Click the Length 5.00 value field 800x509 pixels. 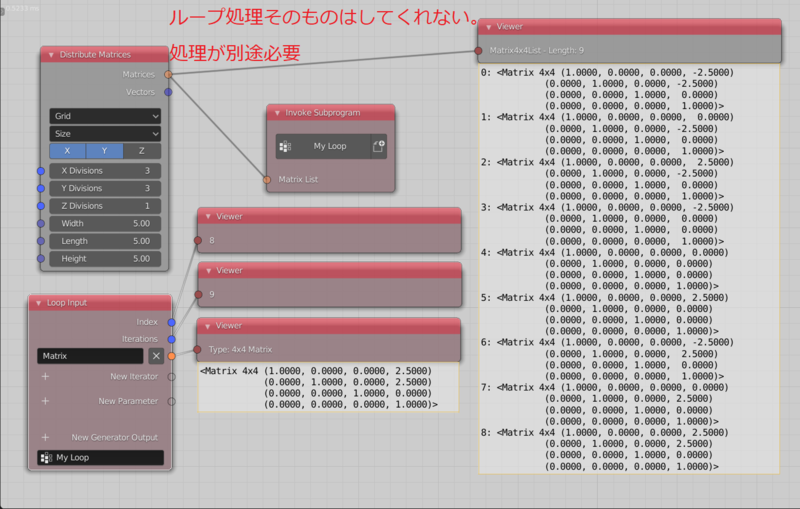click(x=105, y=241)
